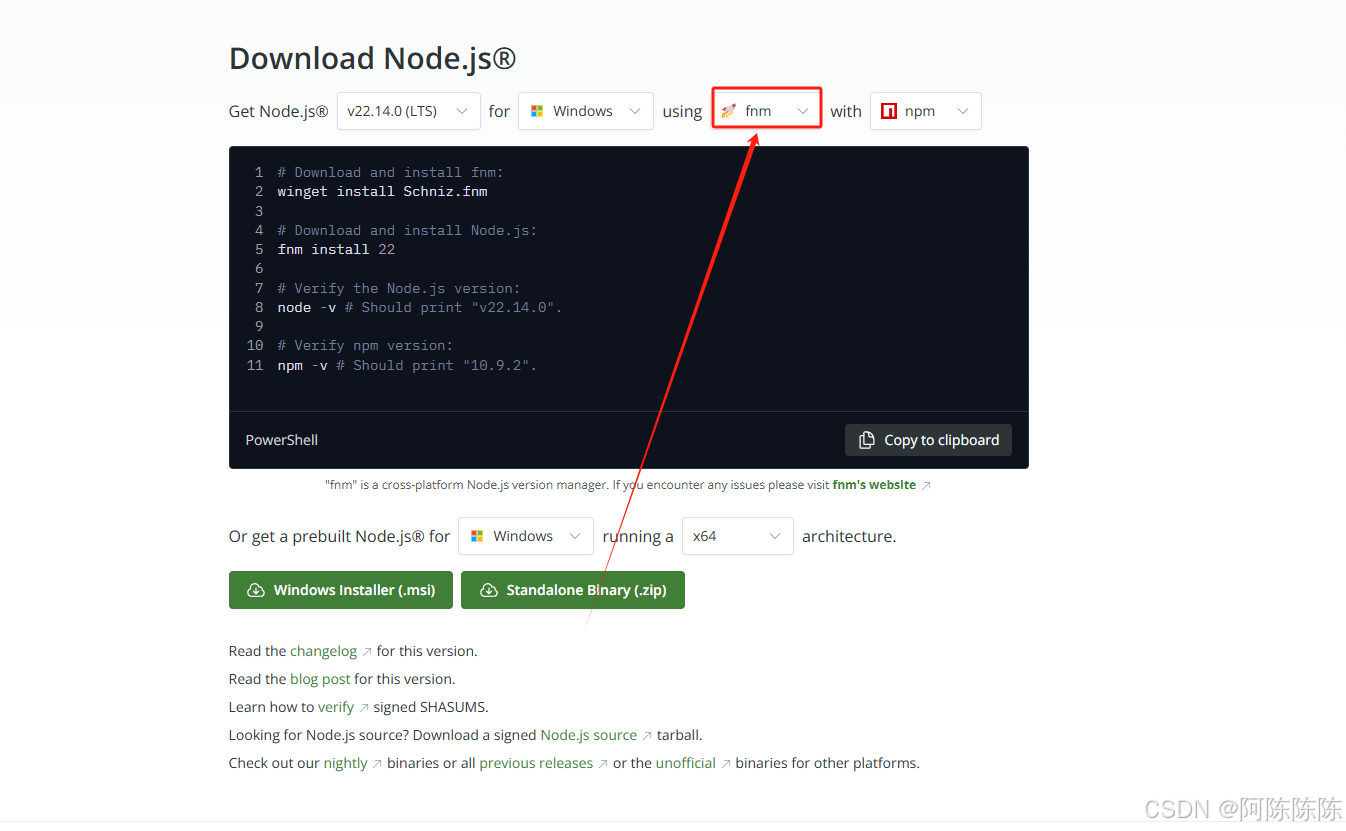Image resolution: width=1346 pixels, height=831 pixels.
Task: Click the 'winget install Schniz.fnm' code line
Action: [382, 191]
